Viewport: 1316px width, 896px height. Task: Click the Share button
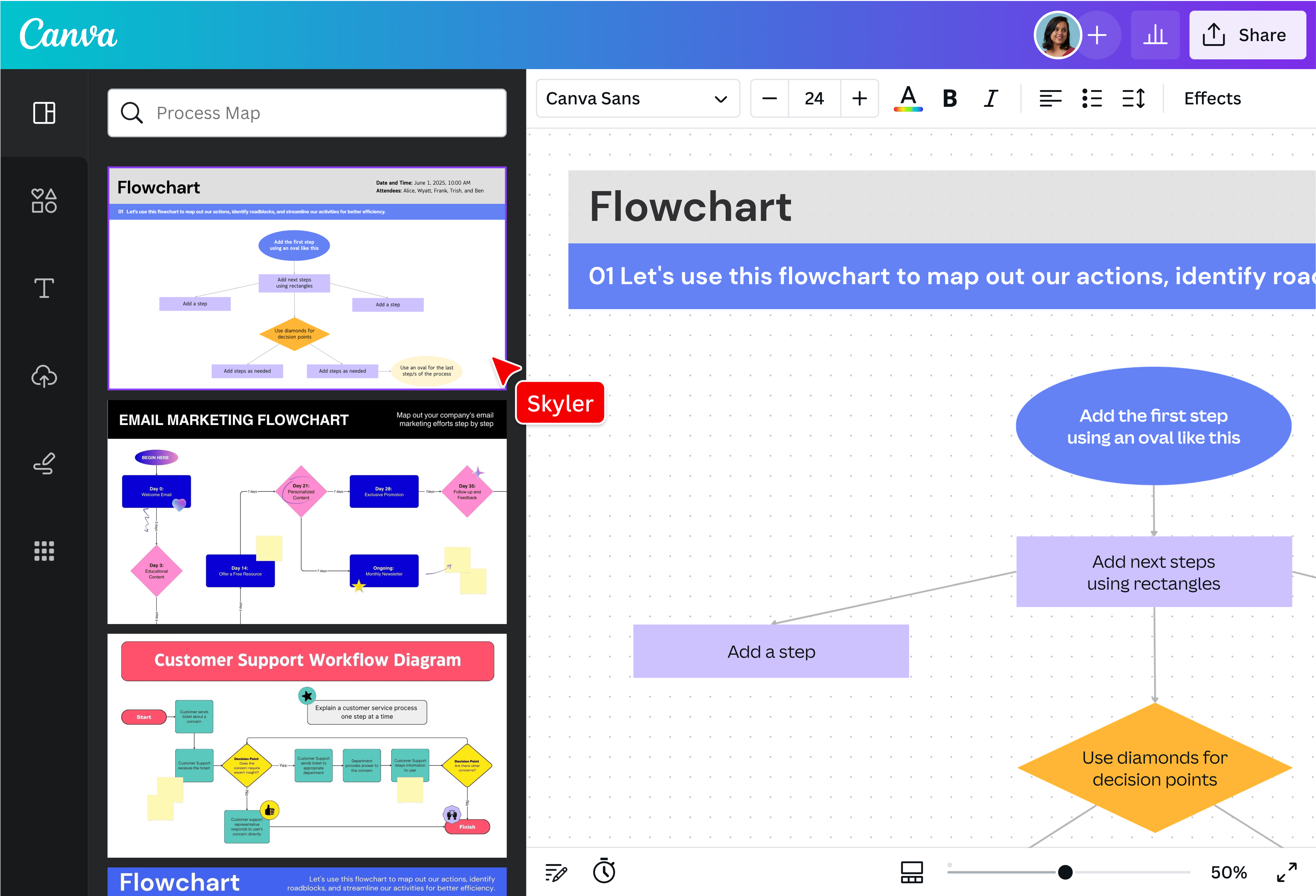[1248, 35]
